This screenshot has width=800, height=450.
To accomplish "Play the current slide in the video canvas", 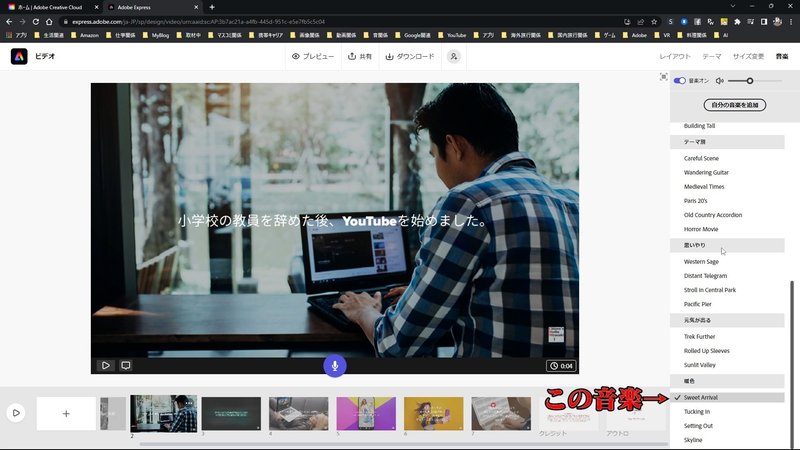I will point(106,365).
